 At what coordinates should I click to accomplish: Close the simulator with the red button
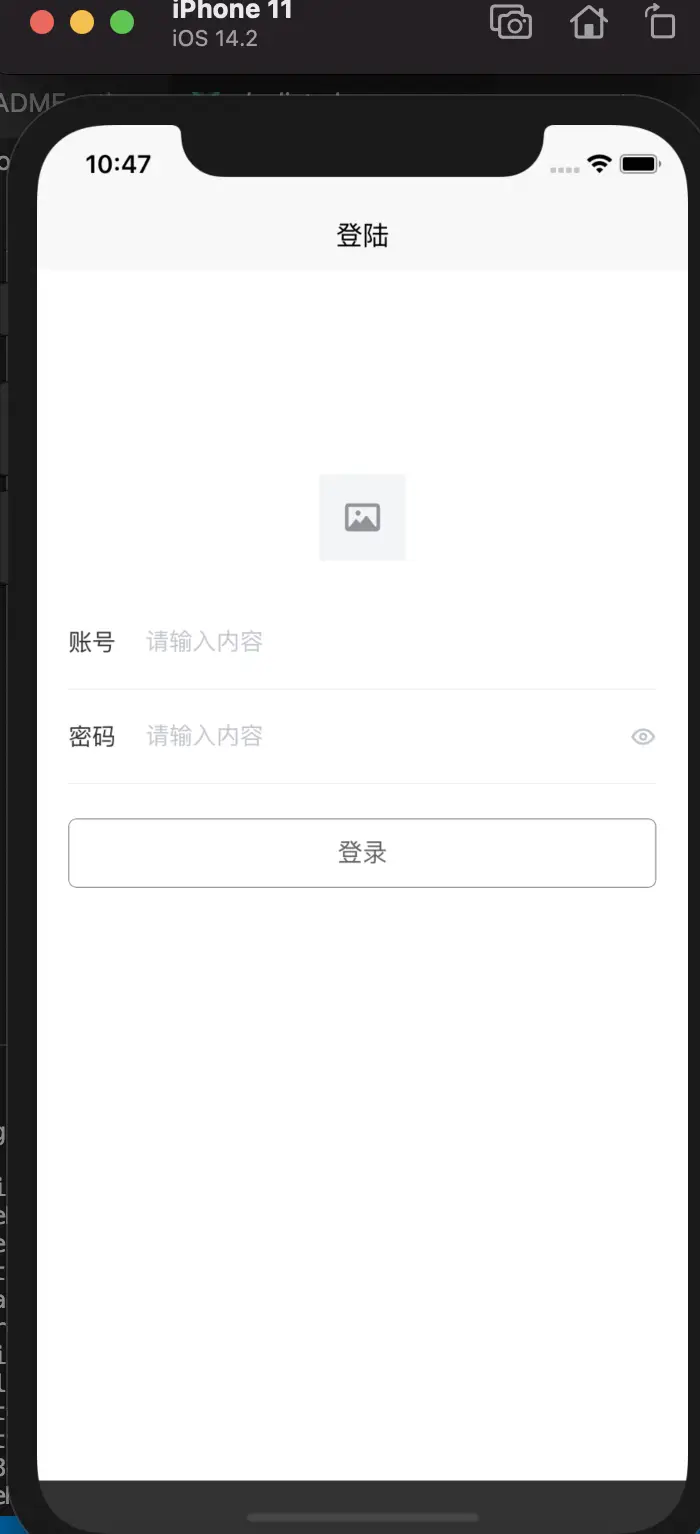(42, 22)
